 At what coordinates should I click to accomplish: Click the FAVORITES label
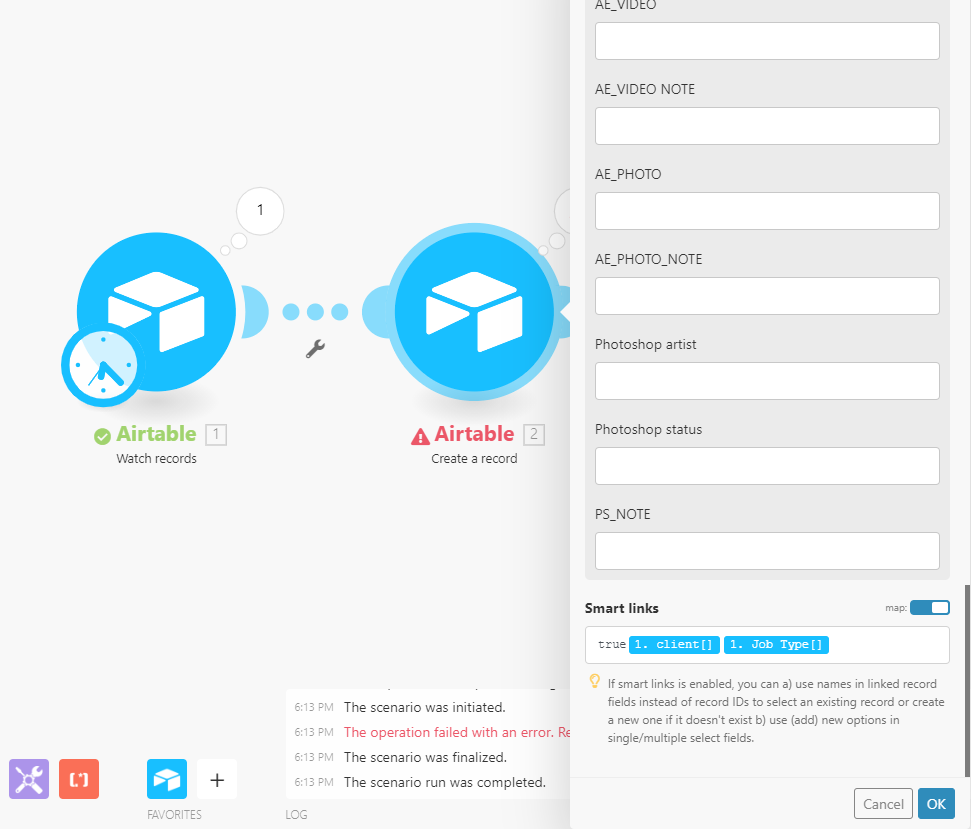tap(174, 814)
